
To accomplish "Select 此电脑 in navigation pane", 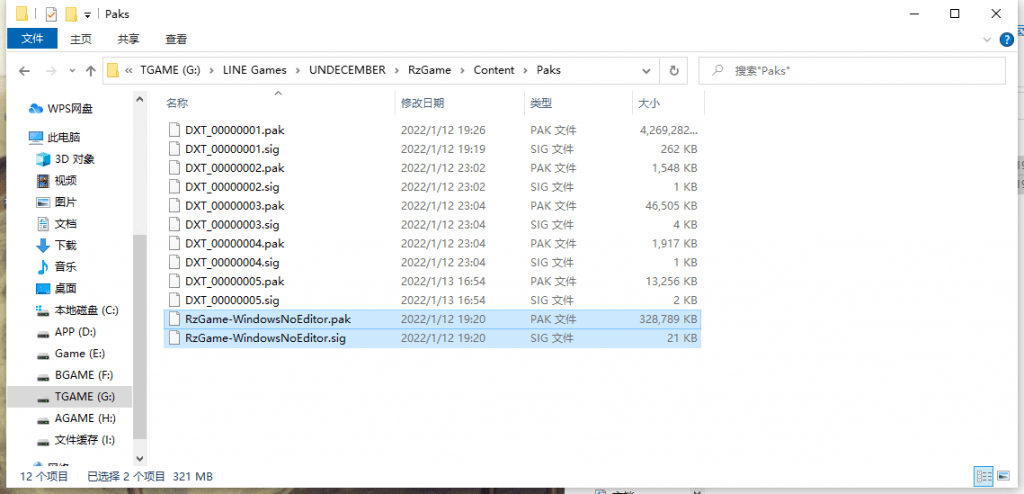I will pyautogui.click(x=64, y=137).
